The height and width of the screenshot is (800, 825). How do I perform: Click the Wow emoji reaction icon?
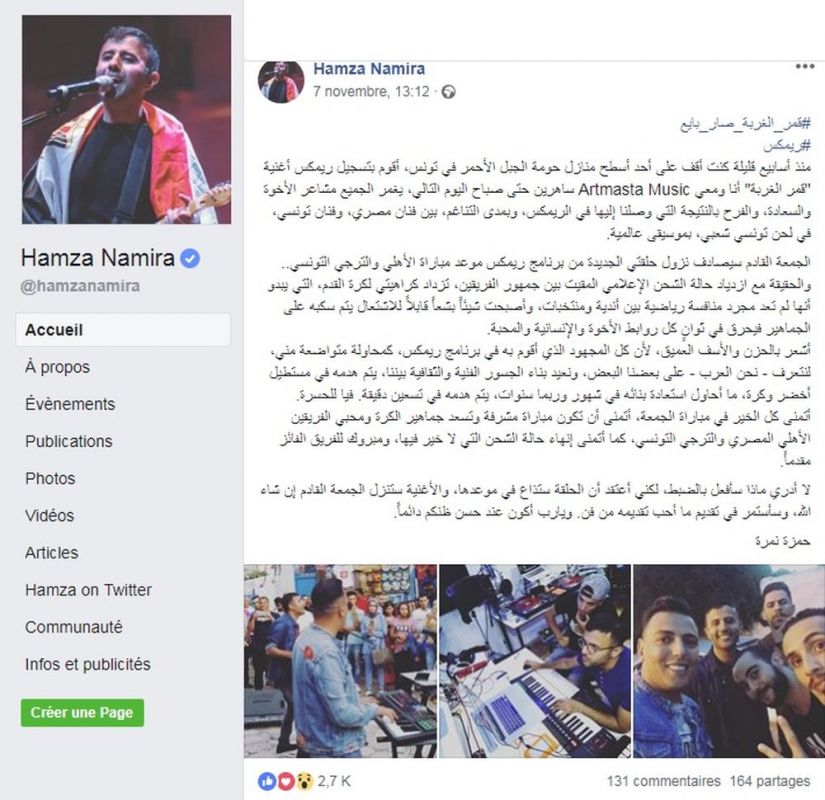coord(304,782)
